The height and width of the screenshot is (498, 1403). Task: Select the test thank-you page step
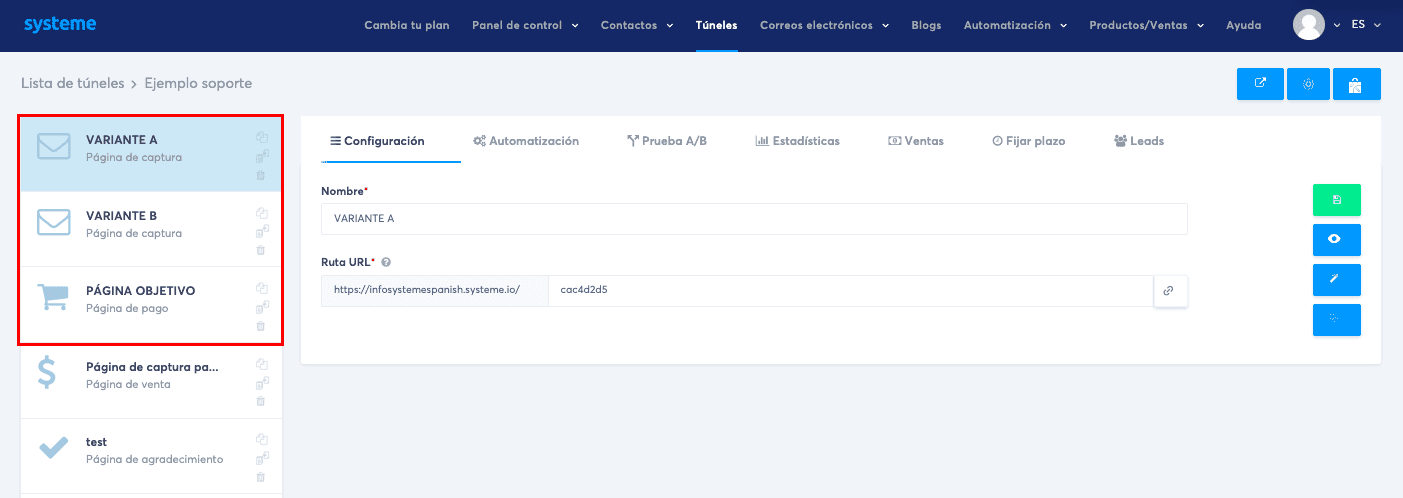151,456
